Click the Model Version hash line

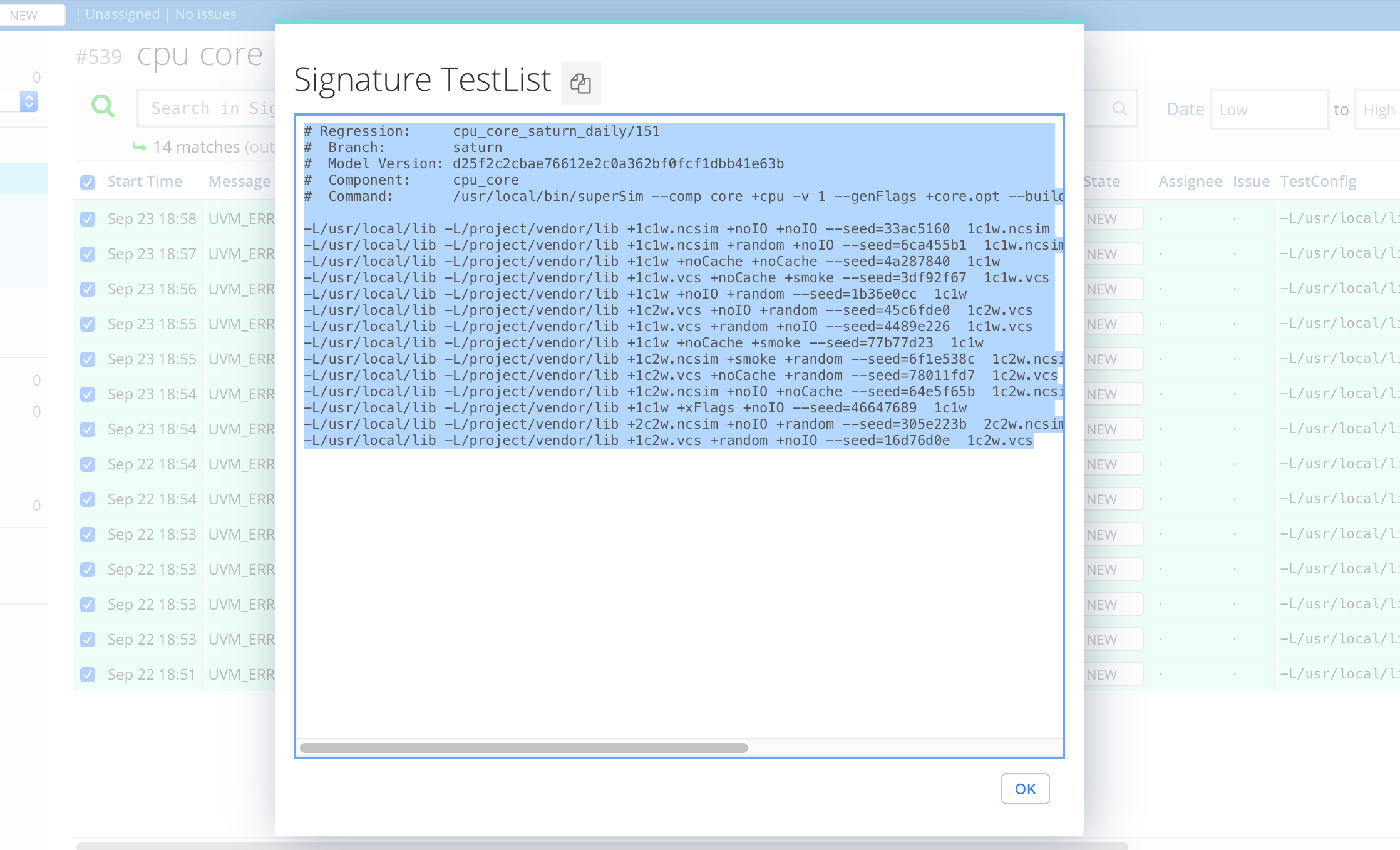543,164
